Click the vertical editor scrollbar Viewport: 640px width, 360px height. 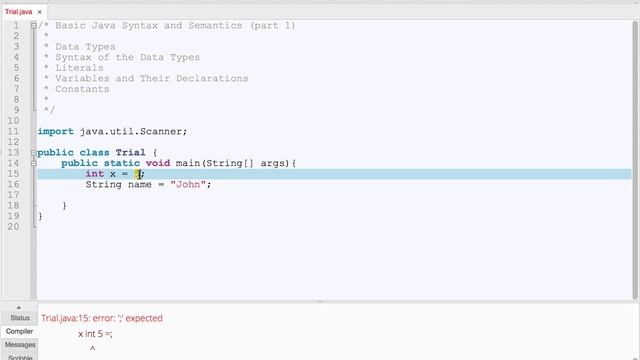[635, 159]
